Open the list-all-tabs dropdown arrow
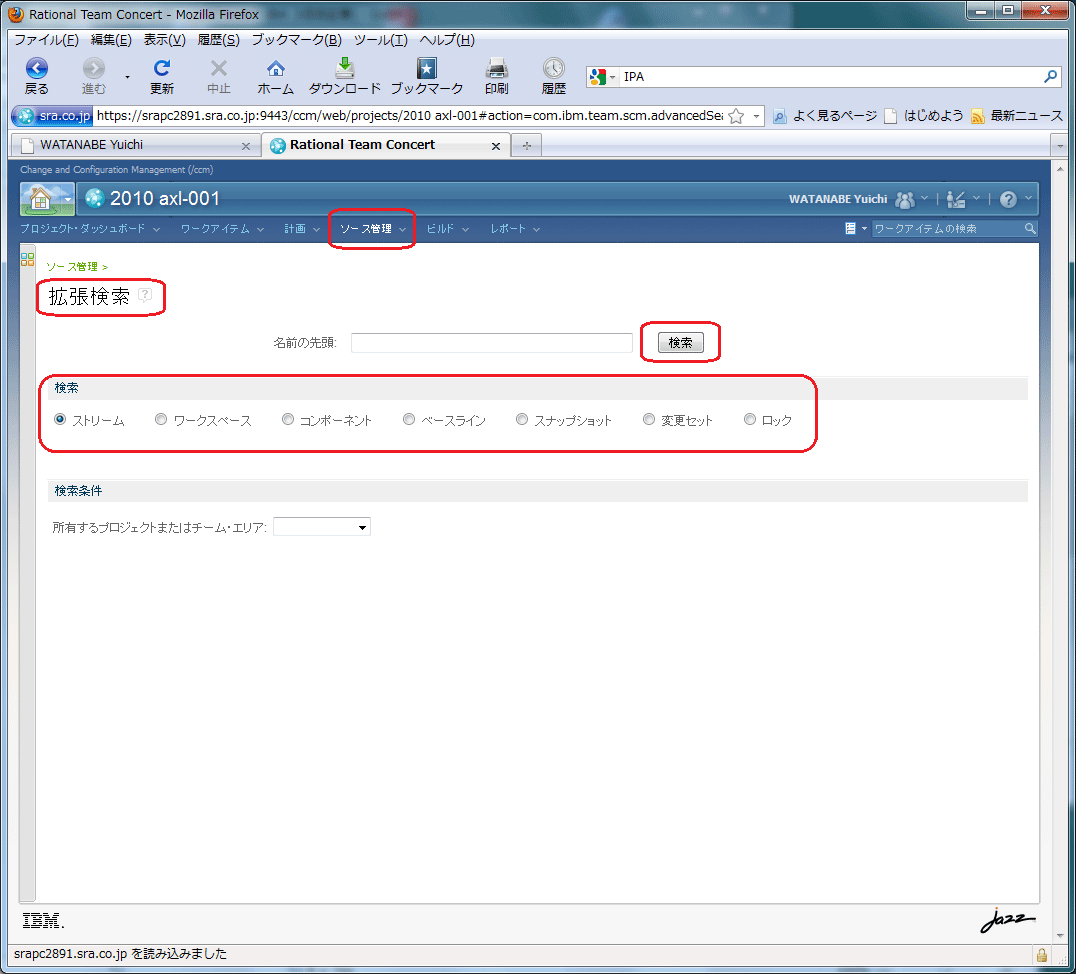This screenshot has height=974, width=1076. pos(1060,146)
